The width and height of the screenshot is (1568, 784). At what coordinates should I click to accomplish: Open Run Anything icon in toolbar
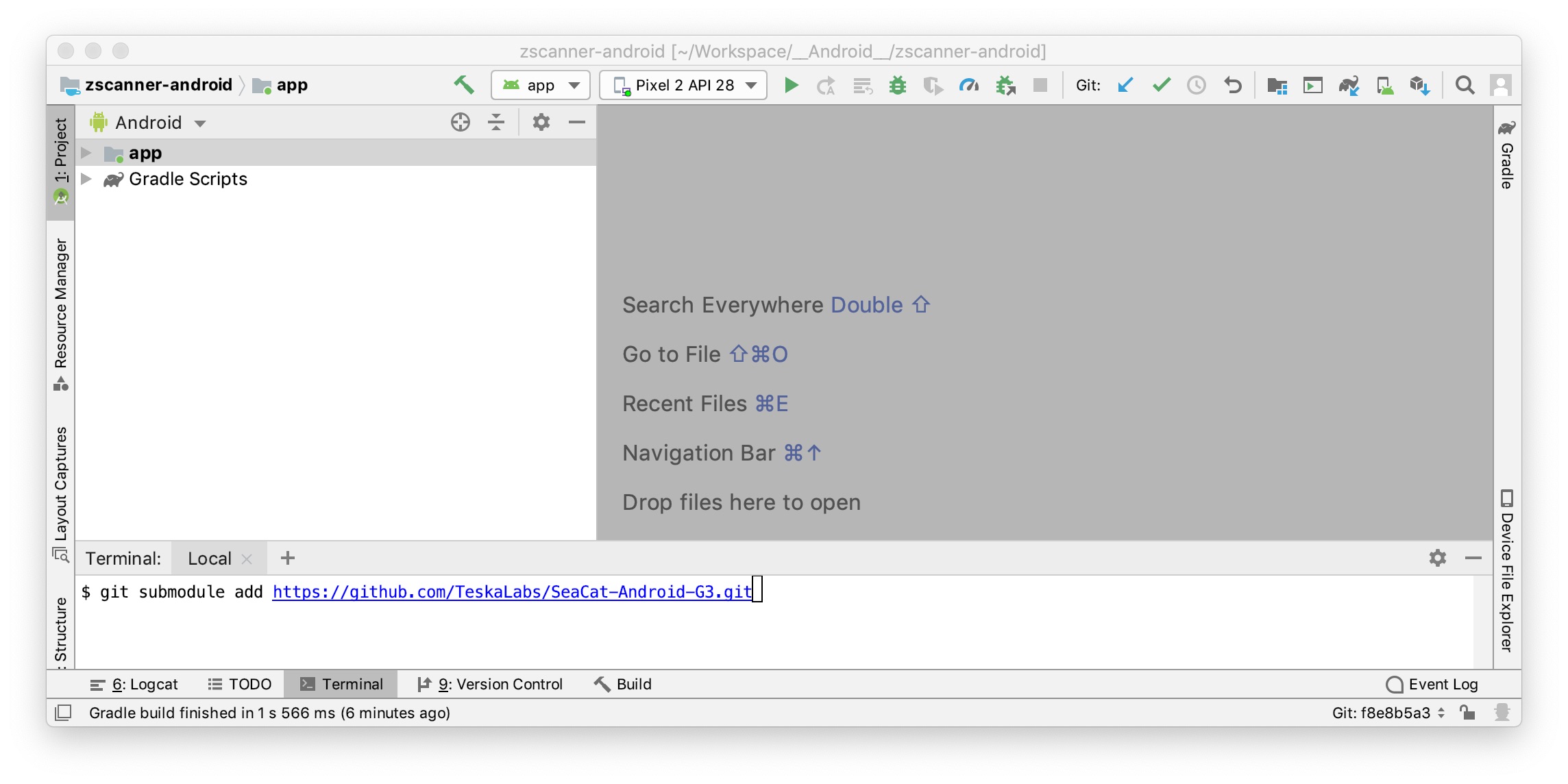point(1312,85)
